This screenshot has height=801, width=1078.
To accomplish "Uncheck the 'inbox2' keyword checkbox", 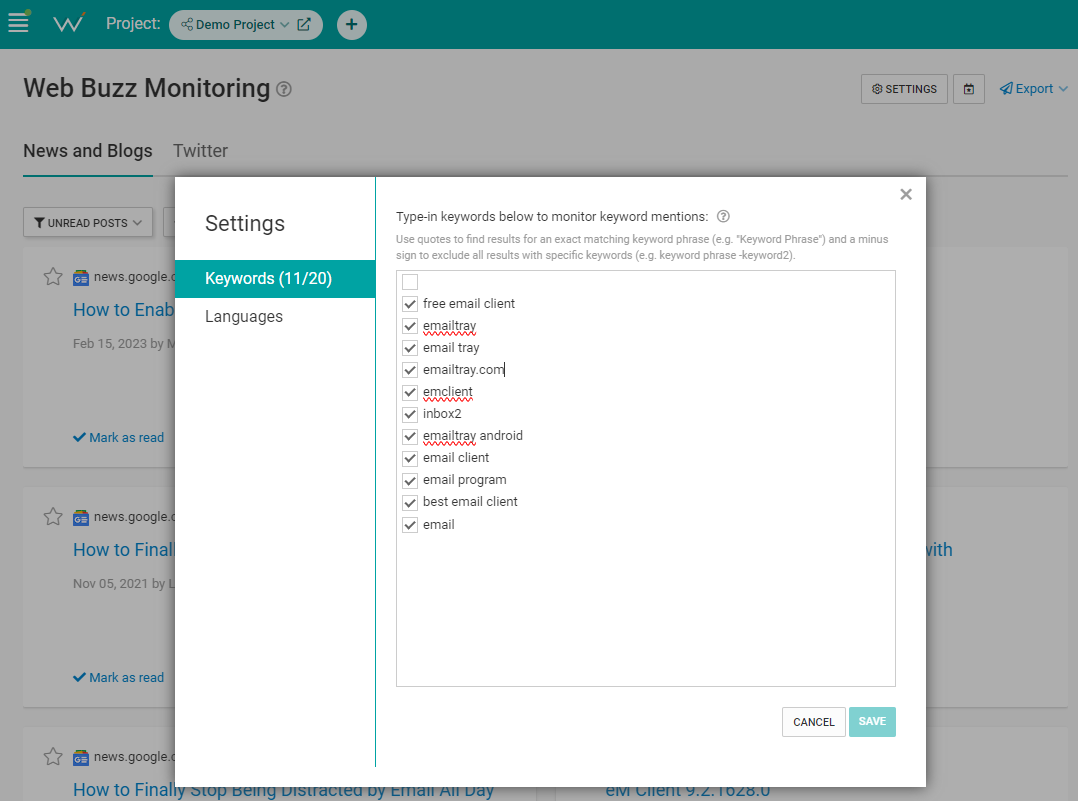I will click(x=410, y=414).
